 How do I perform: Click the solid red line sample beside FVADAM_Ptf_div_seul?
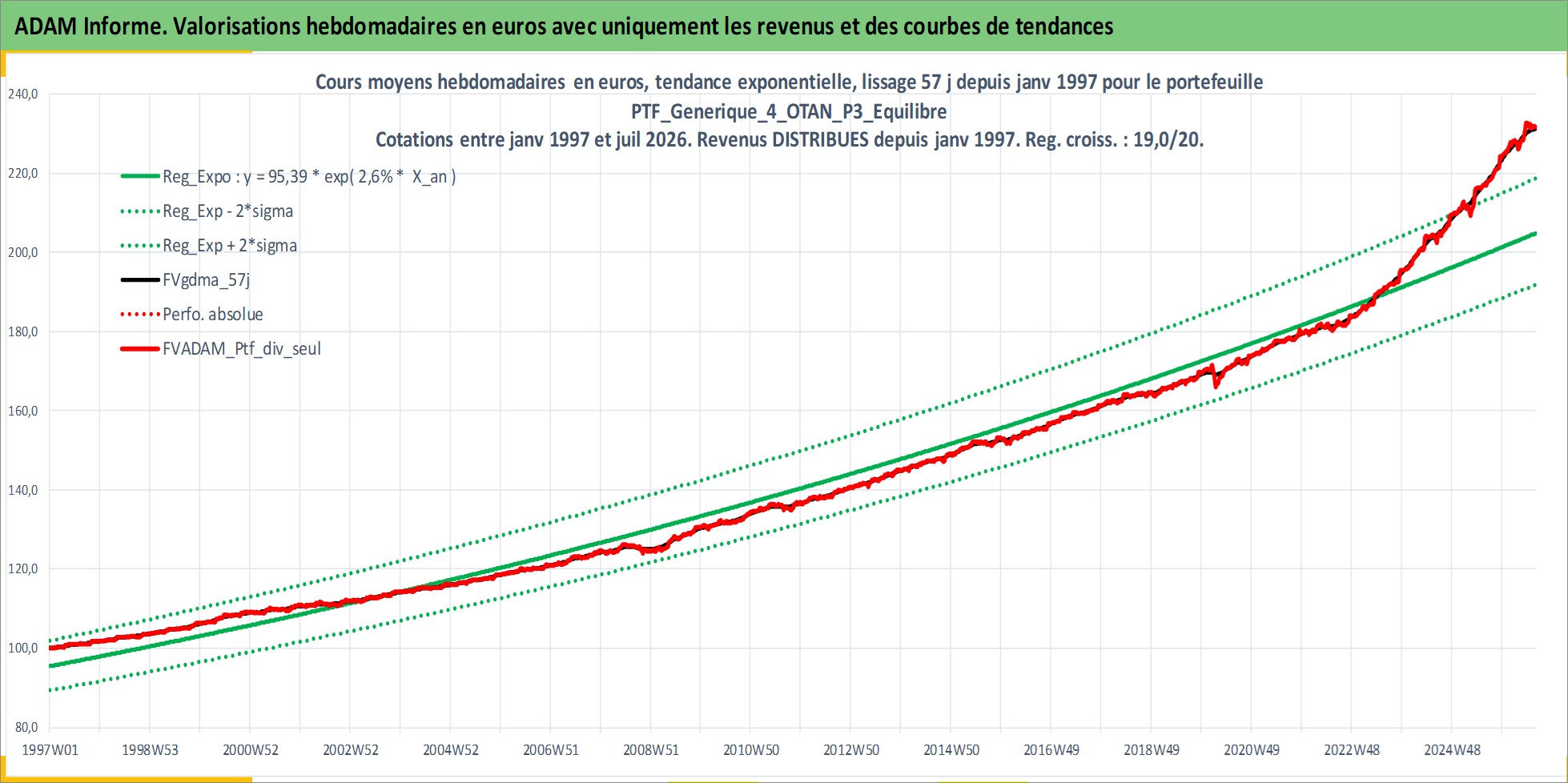(x=140, y=349)
